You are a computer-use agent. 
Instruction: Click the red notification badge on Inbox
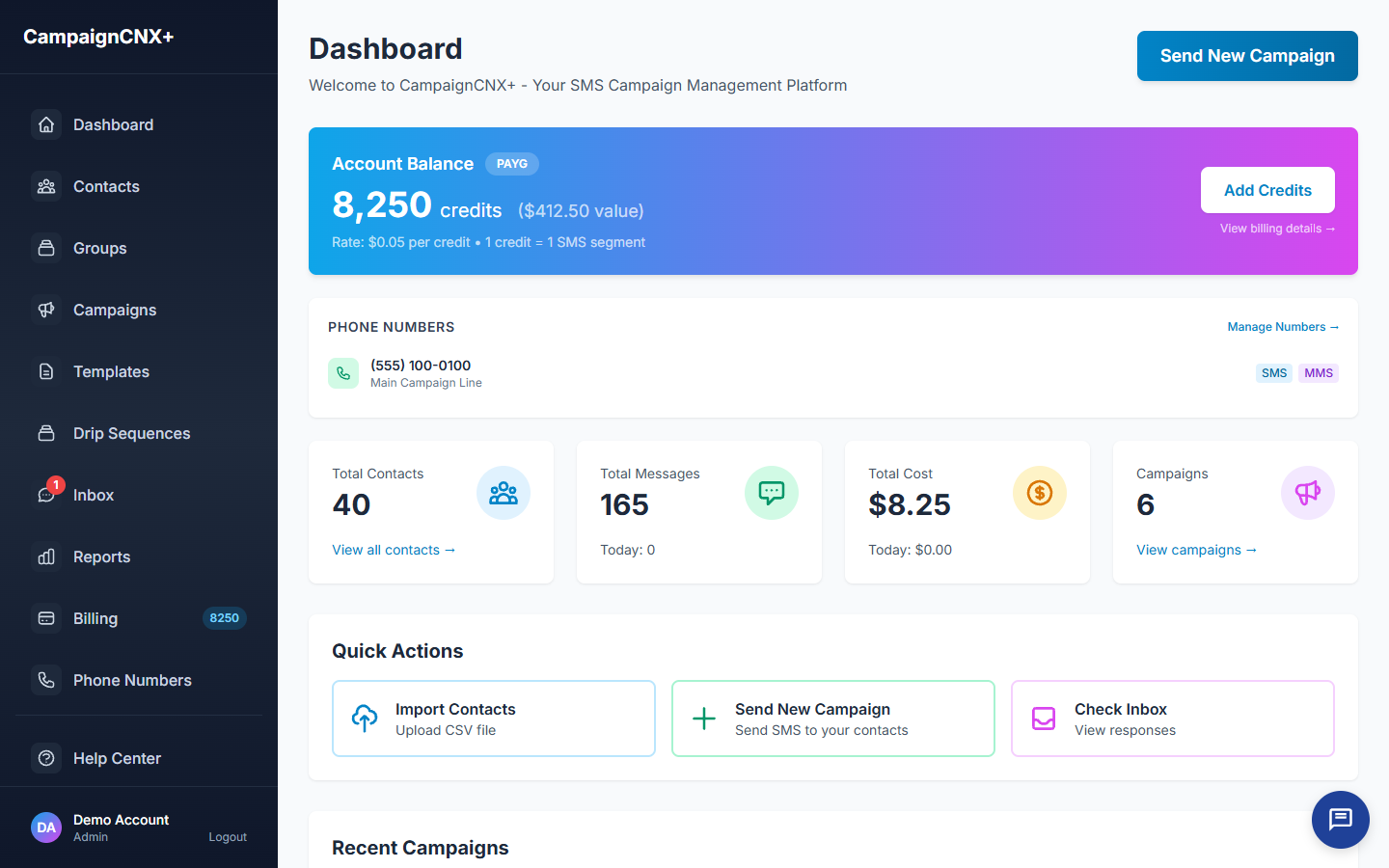click(x=56, y=485)
